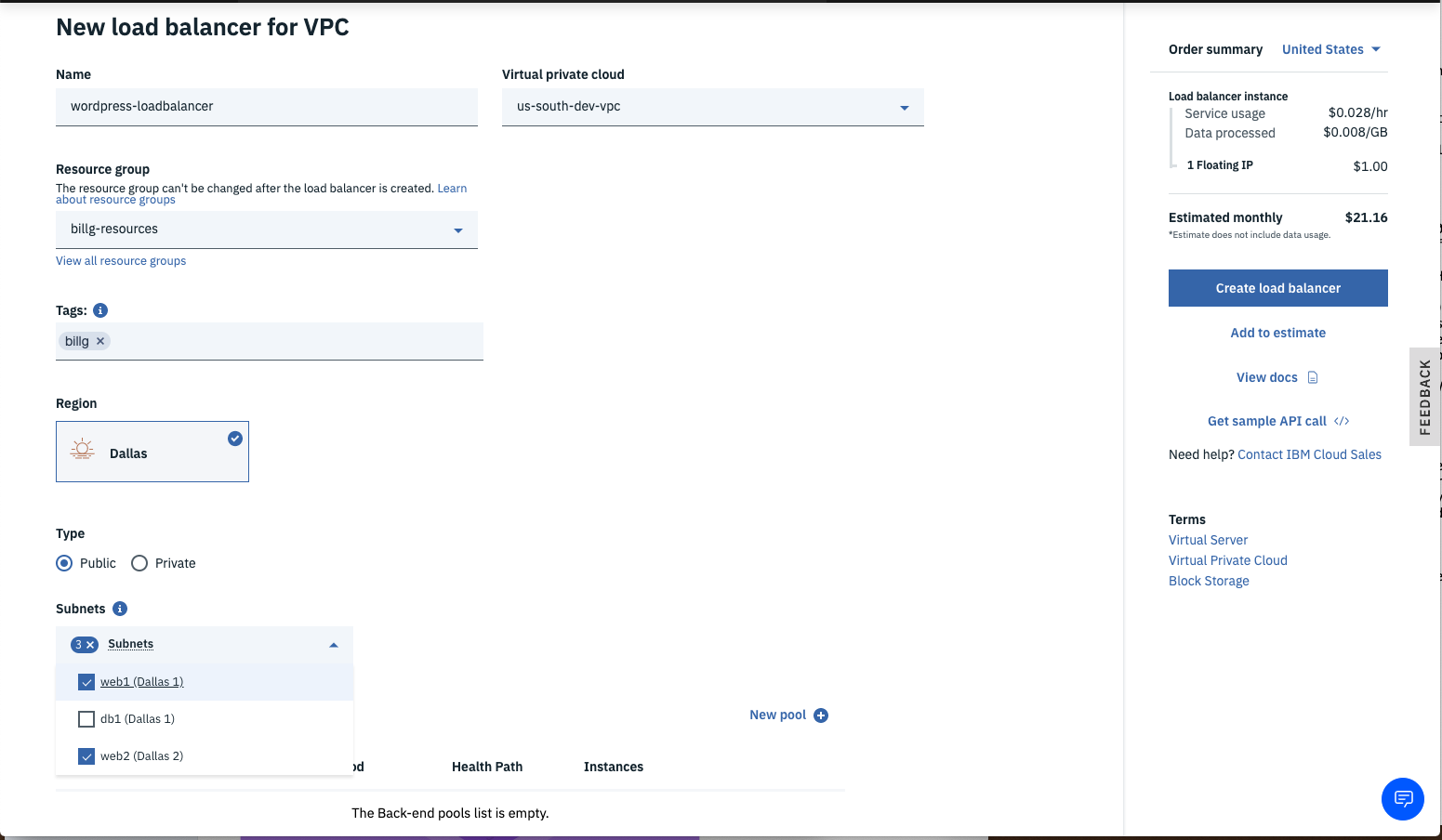Collapse the Subnets dropdown arrow
This screenshot has width=1442, height=840.
[x=334, y=645]
